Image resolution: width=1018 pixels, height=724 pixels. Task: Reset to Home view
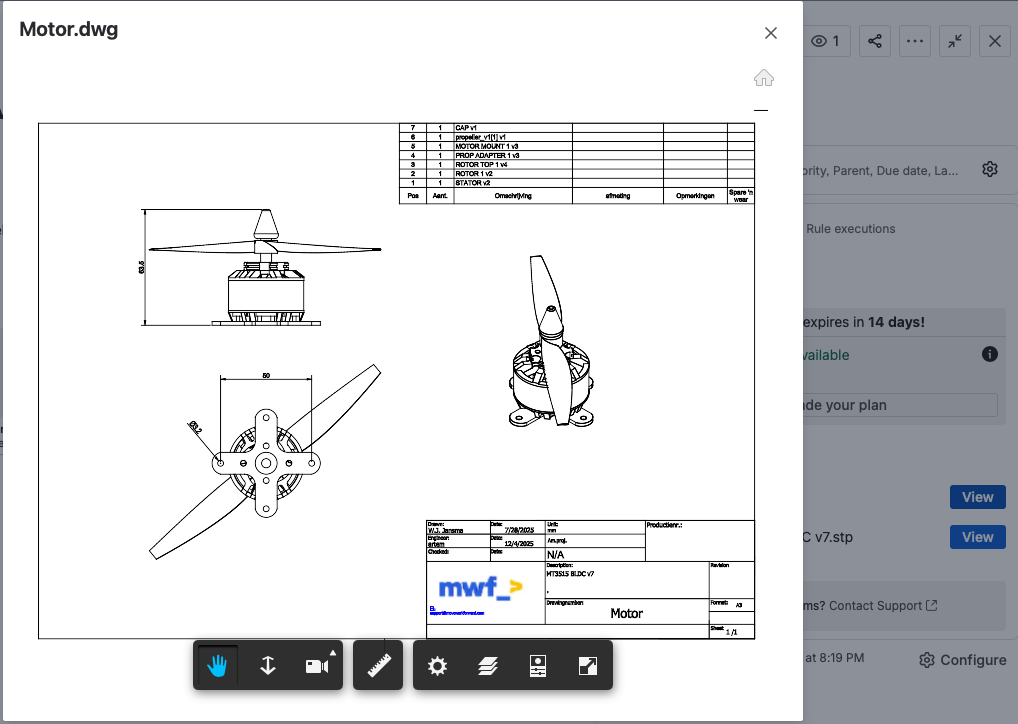point(764,78)
